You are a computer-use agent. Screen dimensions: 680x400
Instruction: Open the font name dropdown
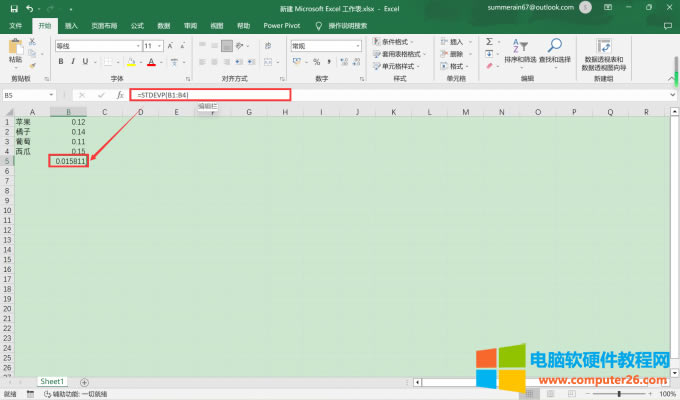[x=137, y=46]
